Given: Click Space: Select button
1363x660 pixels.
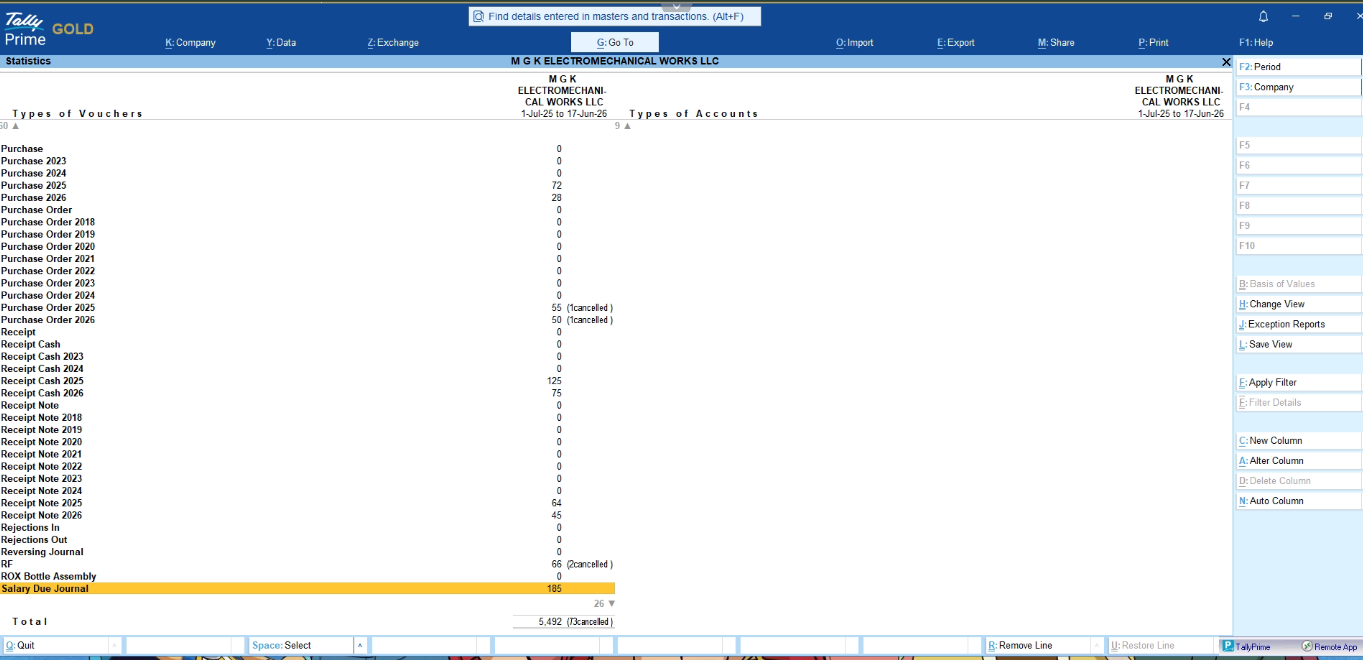Looking at the screenshot, I should (x=301, y=646).
